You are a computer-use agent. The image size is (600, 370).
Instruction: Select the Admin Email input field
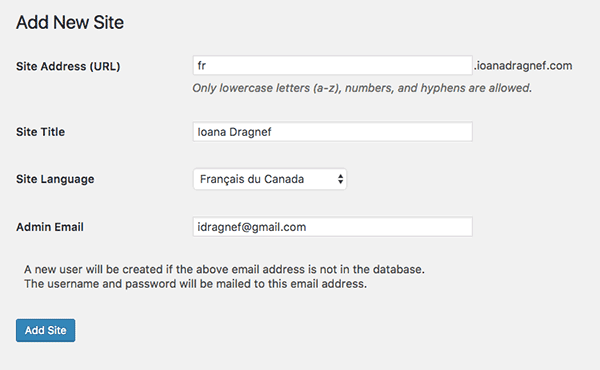[x=333, y=227]
